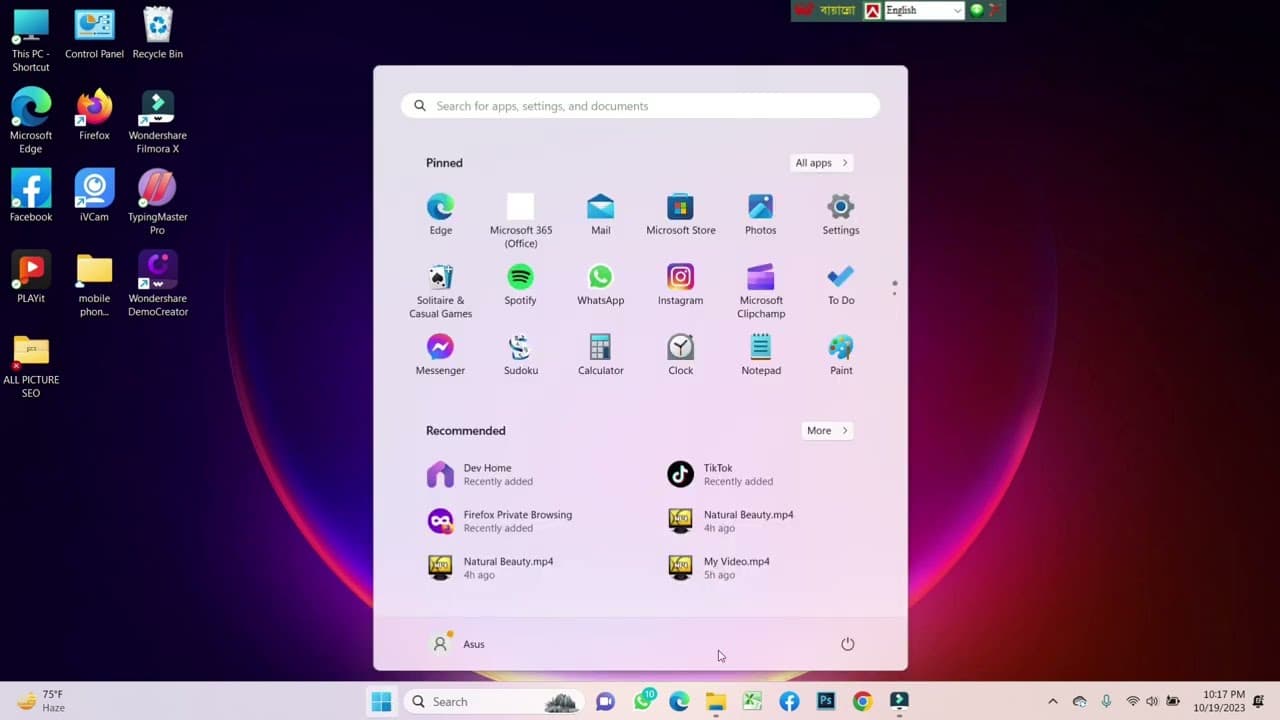The height and width of the screenshot is (720, 1280).
Task: Open the Sudoku game
Action: tap(520, 354)
